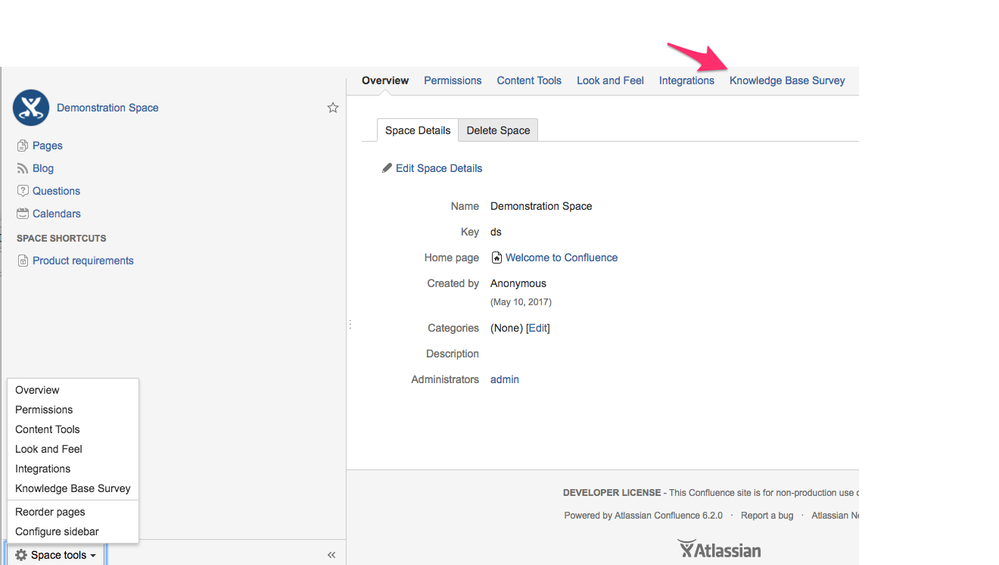
Task: Star the Demonstration Space as favorite
Action: 333,108
